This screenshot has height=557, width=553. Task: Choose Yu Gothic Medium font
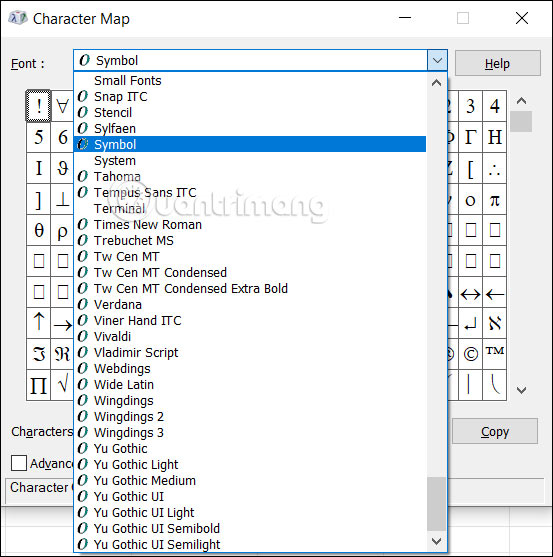250,480
